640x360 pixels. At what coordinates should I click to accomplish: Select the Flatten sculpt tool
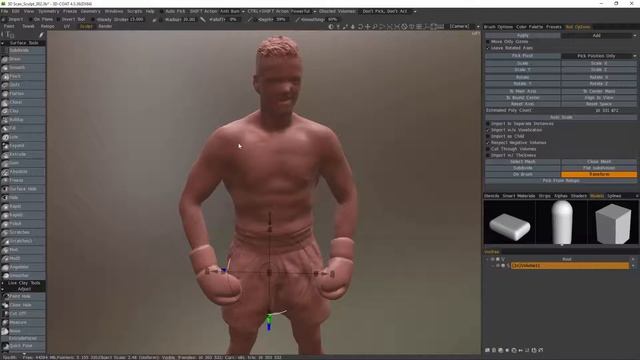coord(23,94)
